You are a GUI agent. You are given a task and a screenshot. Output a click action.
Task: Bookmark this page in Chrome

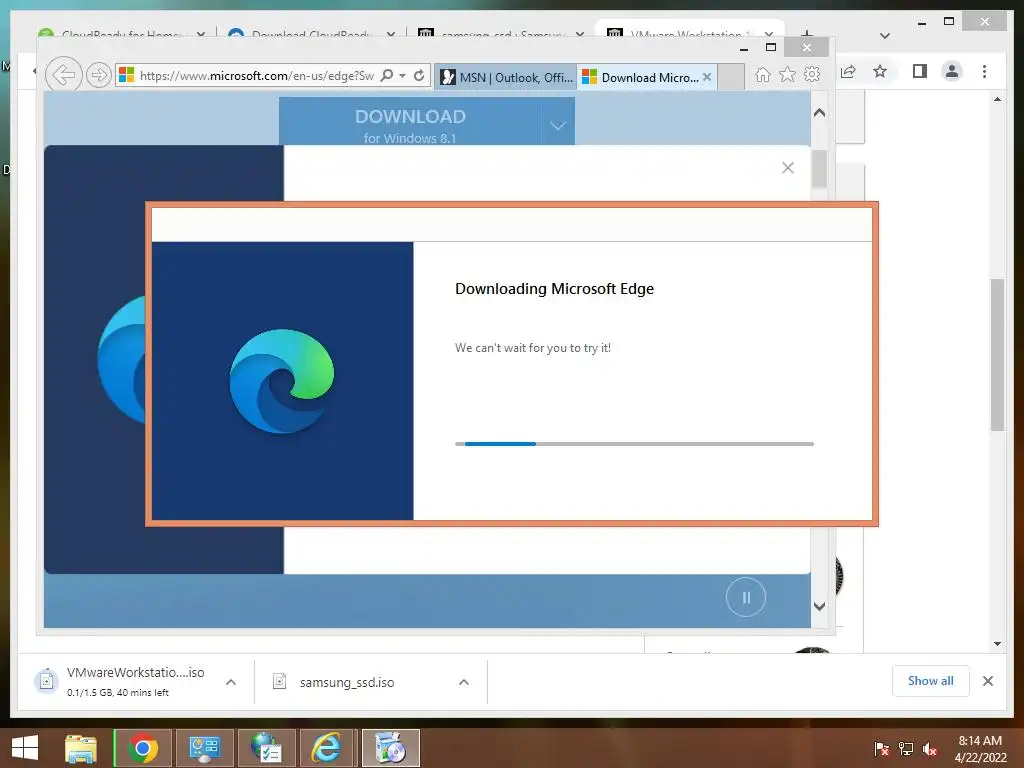pos(880,71)
